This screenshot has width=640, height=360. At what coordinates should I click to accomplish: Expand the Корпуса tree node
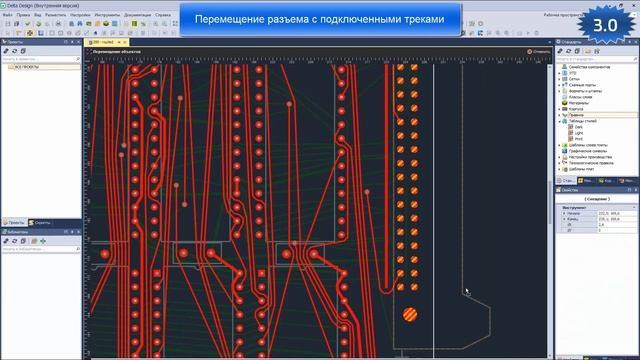(560, 109)
